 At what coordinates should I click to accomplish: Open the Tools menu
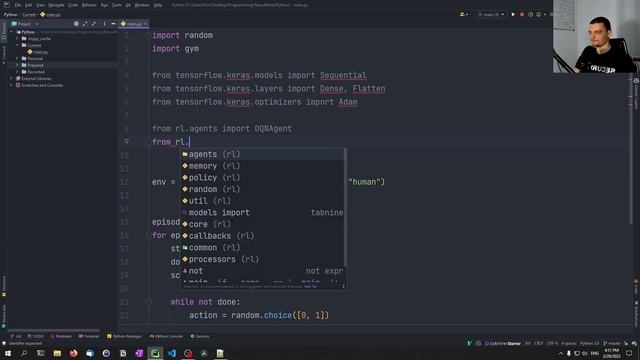[117, 5]
